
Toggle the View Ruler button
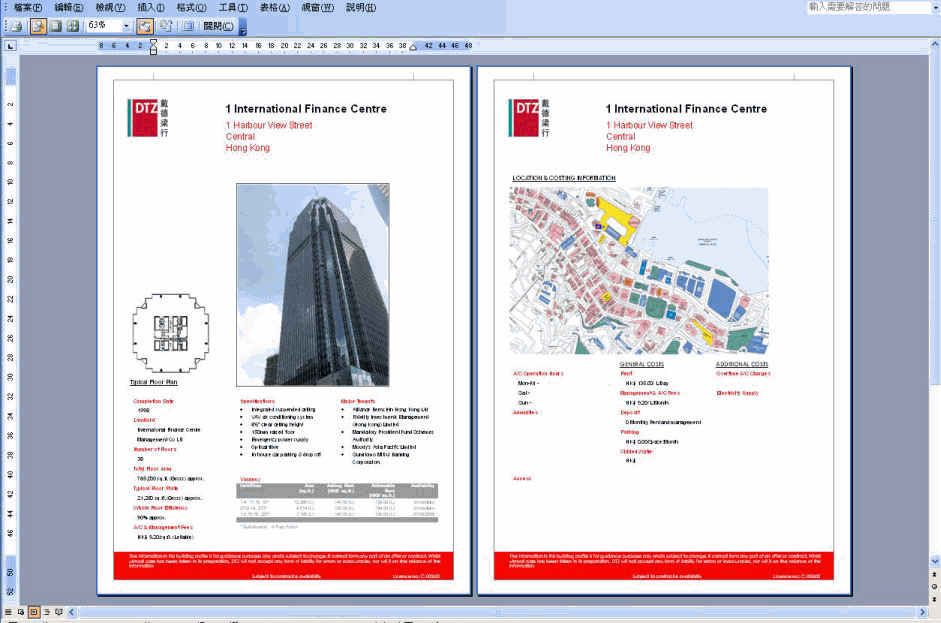click(144, 26)
